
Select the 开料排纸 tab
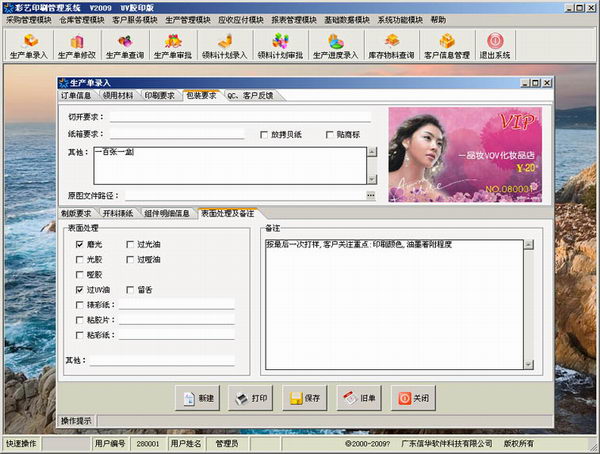(x=119, y=213)
